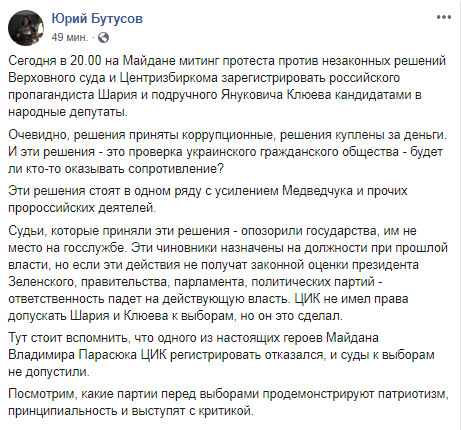Click the name "Януковича" in first paragraph

252,95
